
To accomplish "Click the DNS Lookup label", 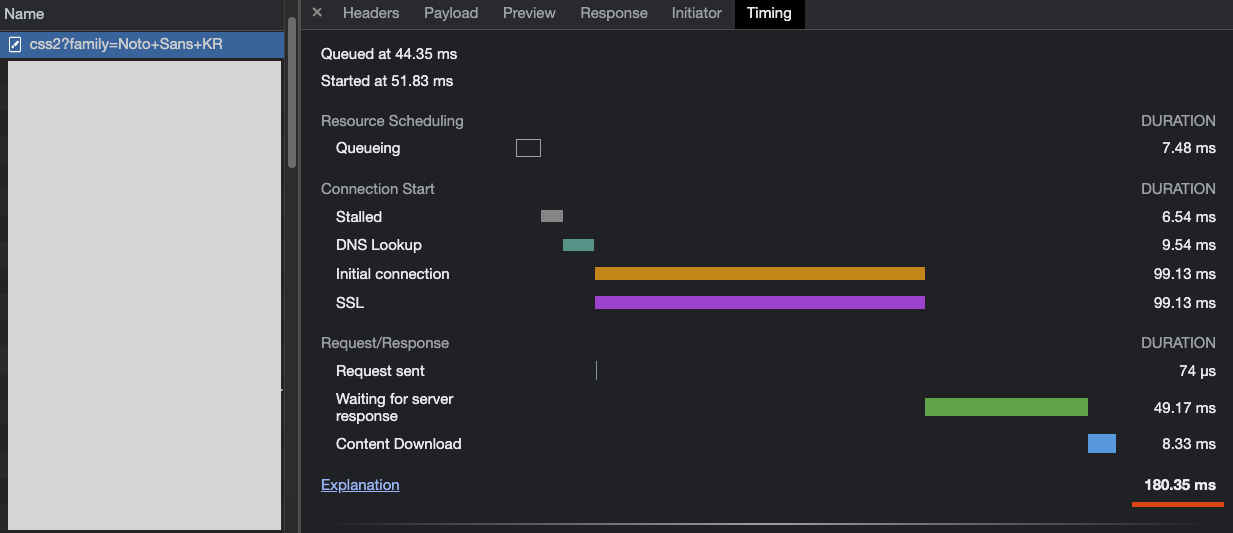I will click(x=379, y=245).
